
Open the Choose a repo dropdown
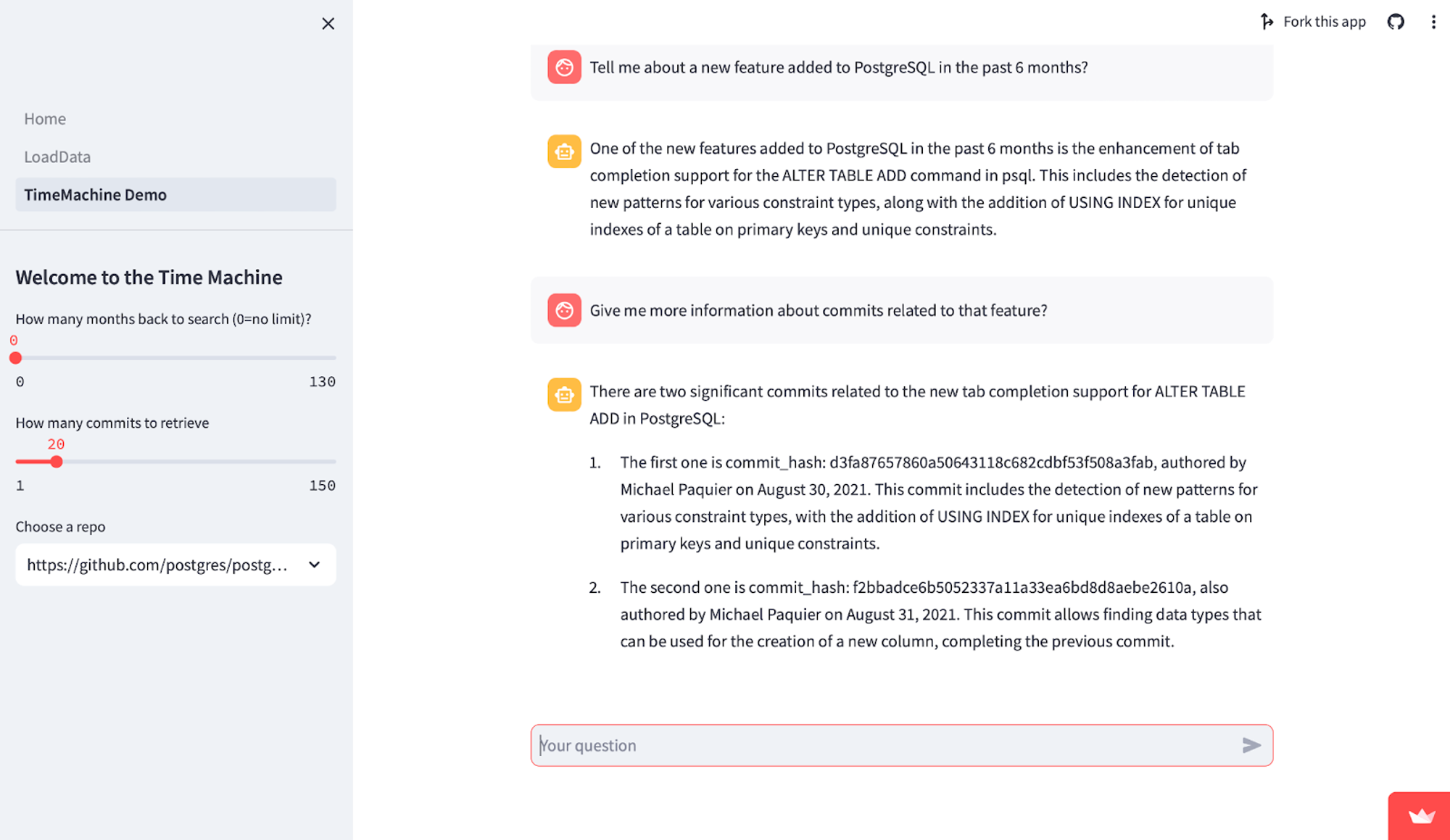point(175,565)
